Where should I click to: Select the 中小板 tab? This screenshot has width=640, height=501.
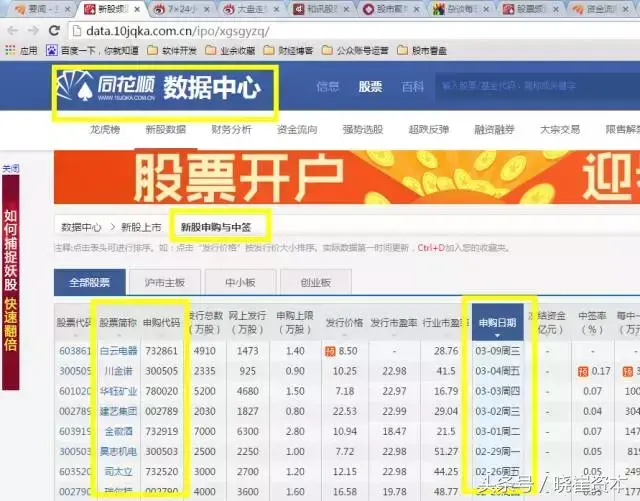tap(240, 282)
